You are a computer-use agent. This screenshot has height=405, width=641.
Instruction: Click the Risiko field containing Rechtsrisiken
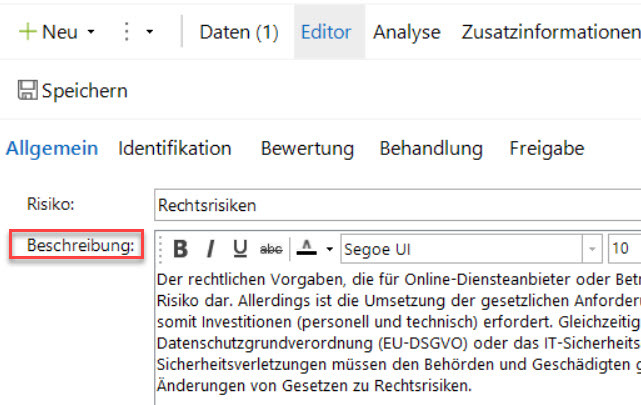coord(397,205)
